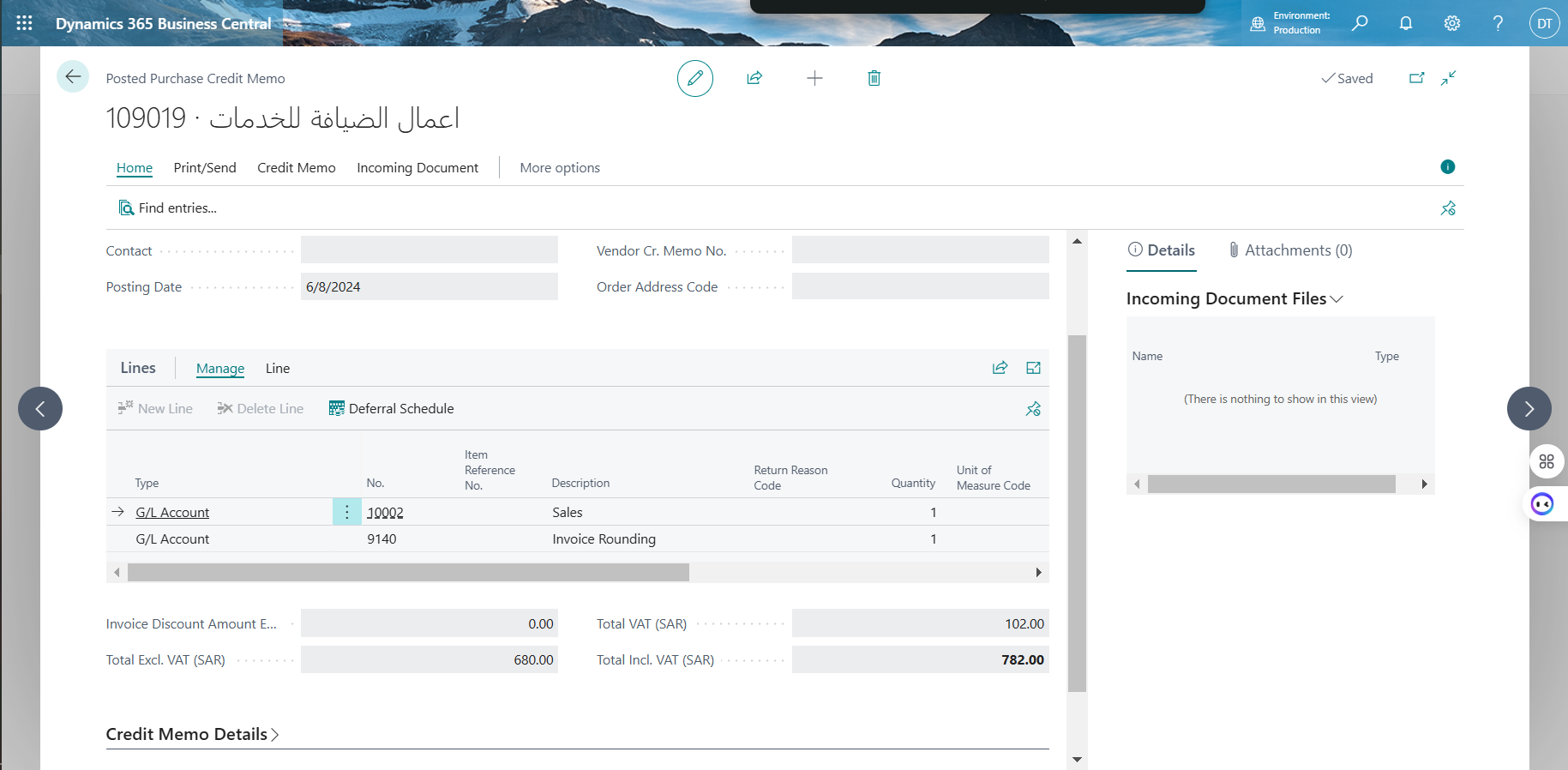Expand the Credit Memo Details section

click(x=193, y=734)
